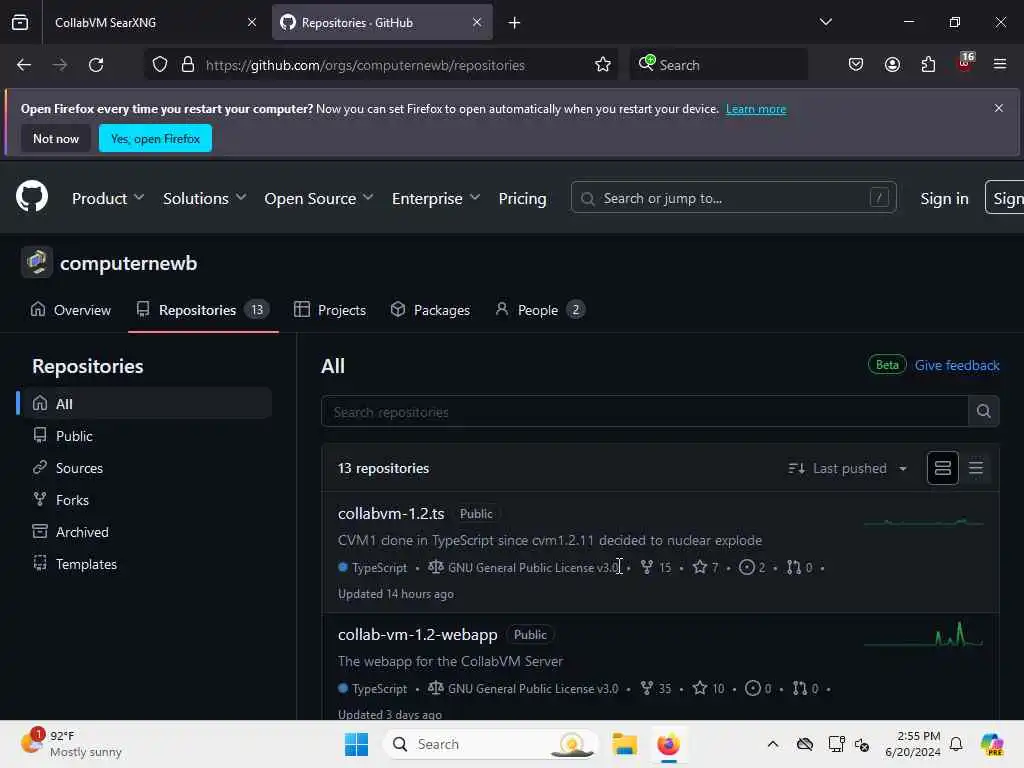Dismiss the Firefox startup notification bar

[x=999, y=108]
